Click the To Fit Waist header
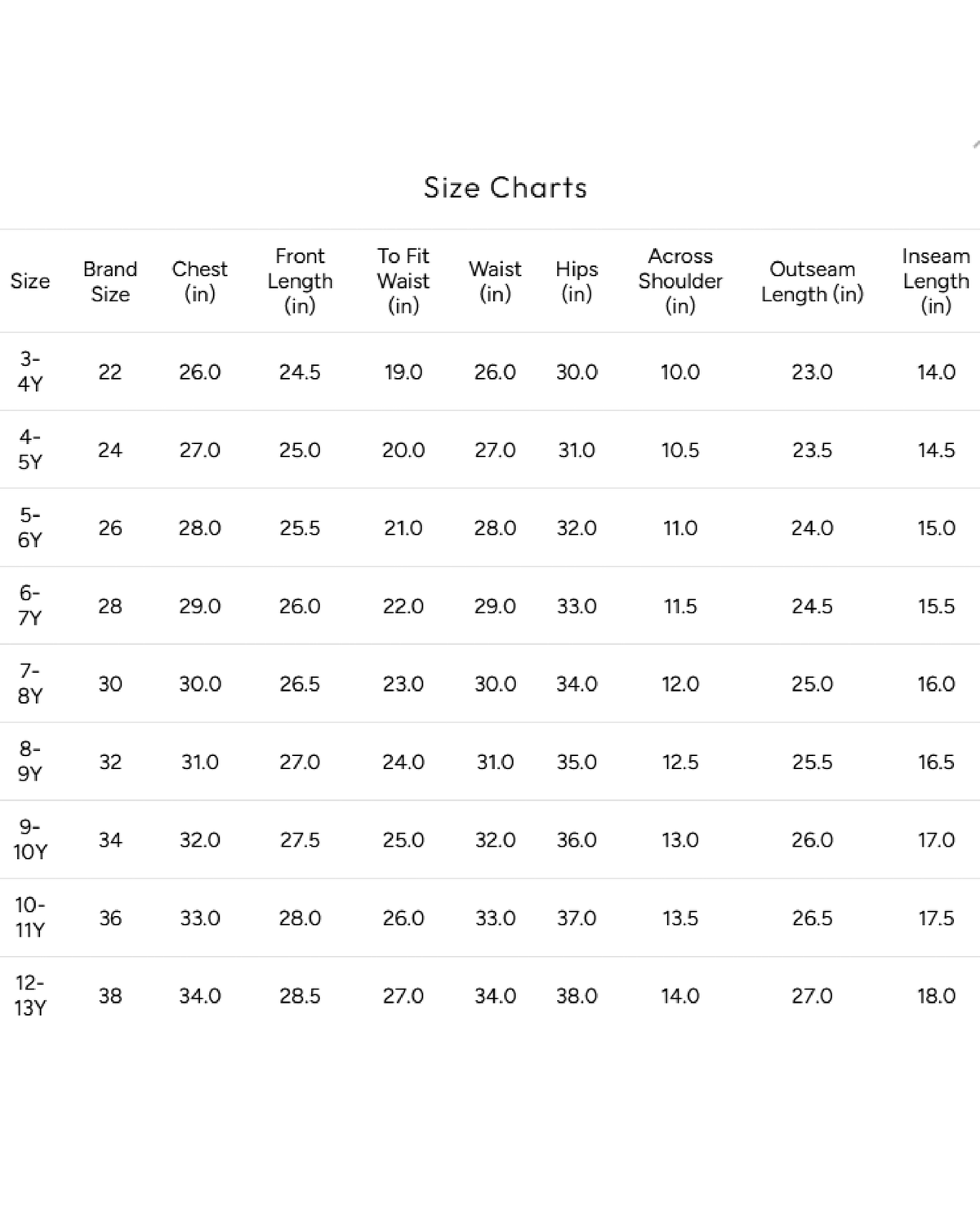The width and height of the screenshot is (980, 1228). 403,281
